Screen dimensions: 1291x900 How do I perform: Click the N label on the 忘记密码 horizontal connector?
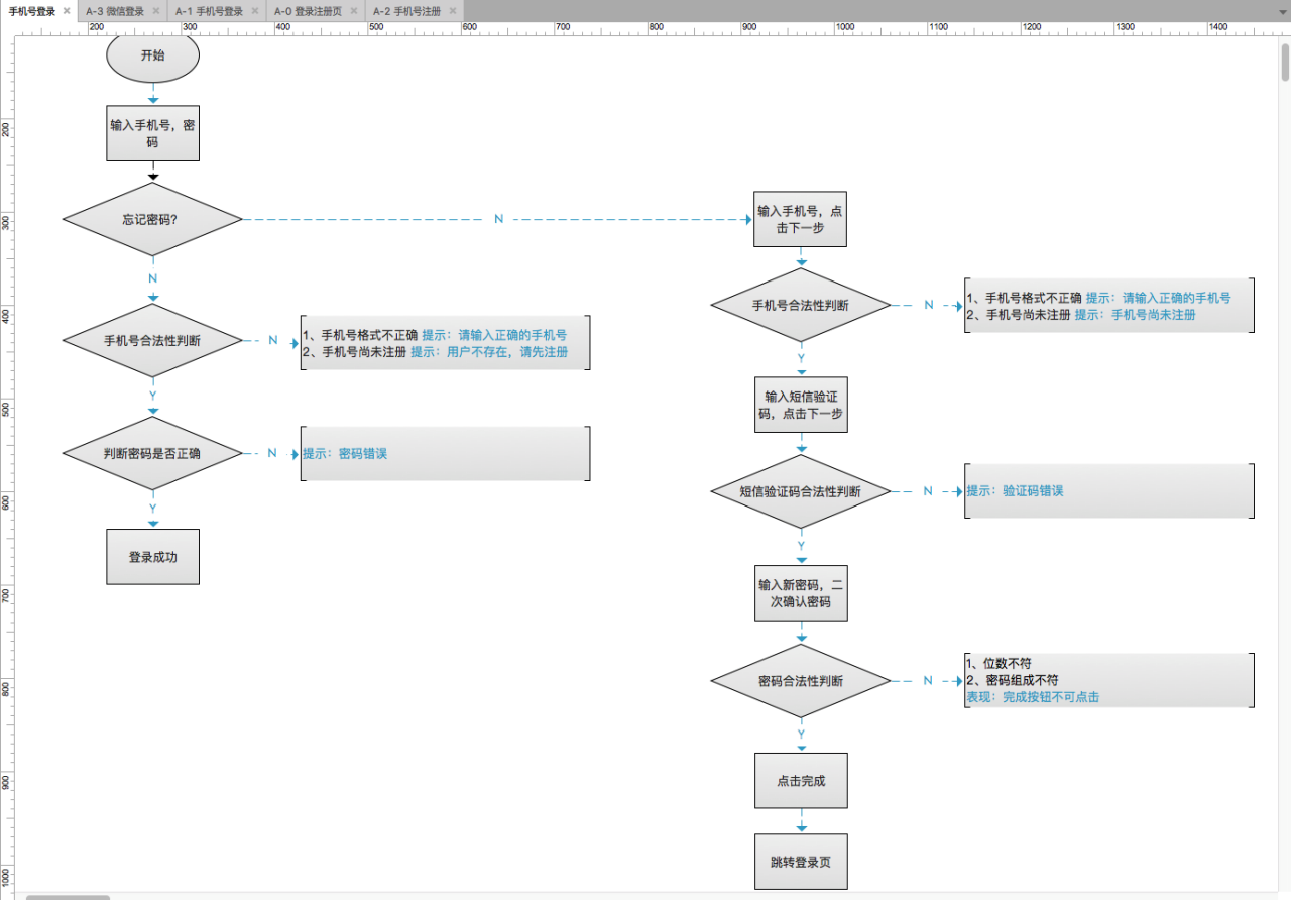pyautogui.click(x=499, y=219)
